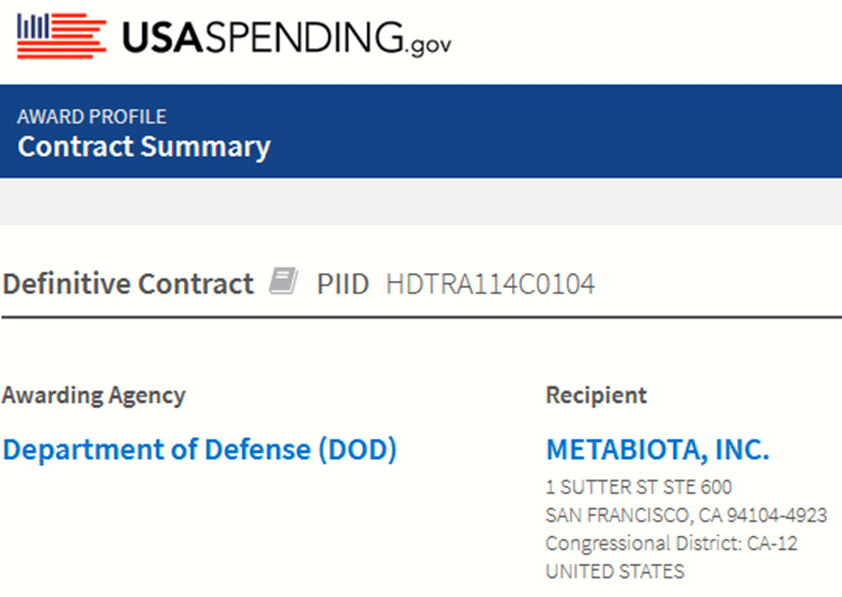Click the Congressional District: CA-12 text
Image resolution: width=842 pixels, height=597 pixels.
coord(671,543)
